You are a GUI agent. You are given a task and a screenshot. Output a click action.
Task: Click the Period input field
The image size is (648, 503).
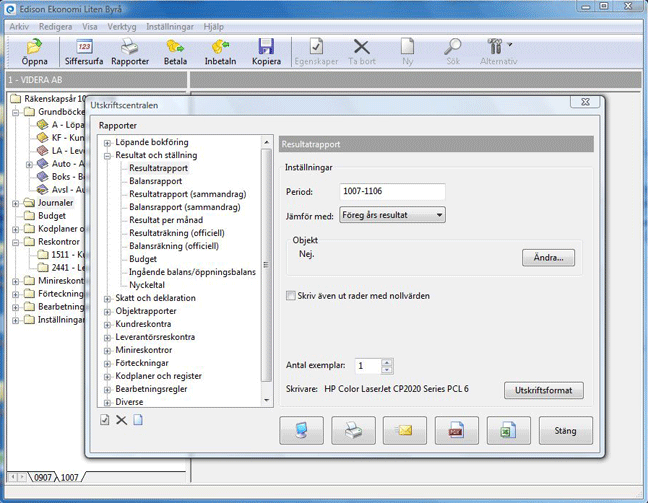[x=392, y=191]
